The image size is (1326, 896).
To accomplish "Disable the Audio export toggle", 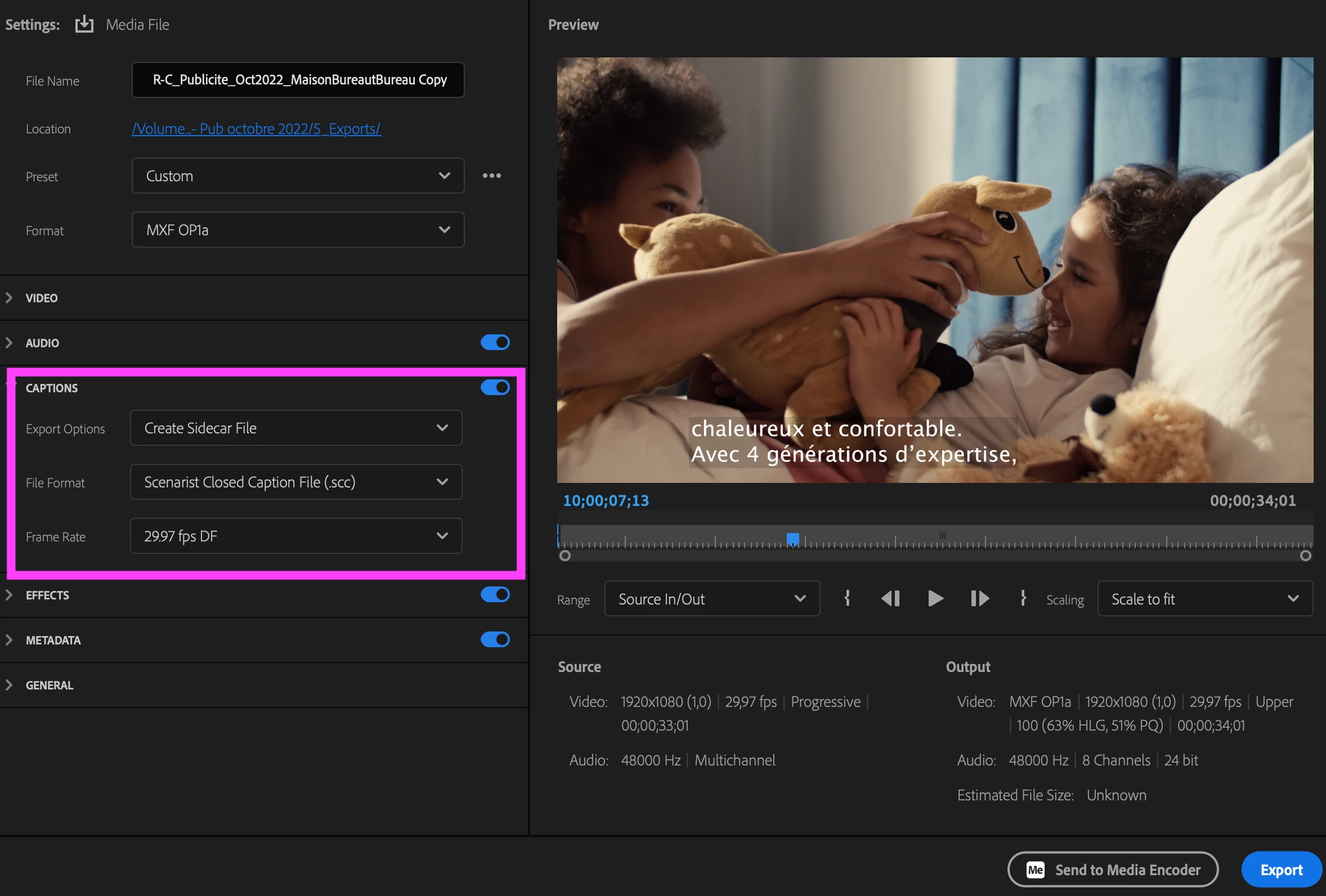I will tap(495, 342).
